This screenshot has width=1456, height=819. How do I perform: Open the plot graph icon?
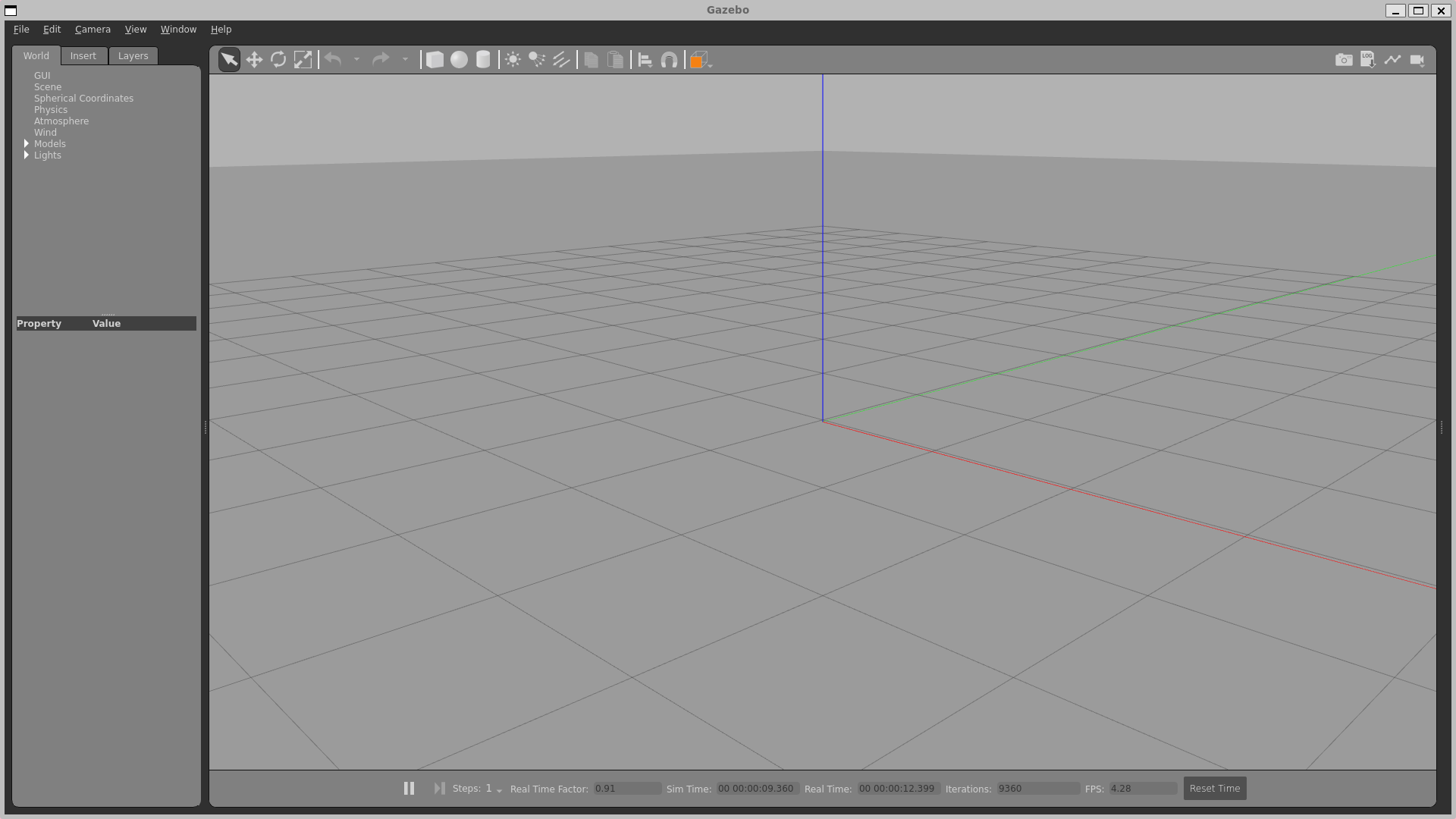(1392, 60)
